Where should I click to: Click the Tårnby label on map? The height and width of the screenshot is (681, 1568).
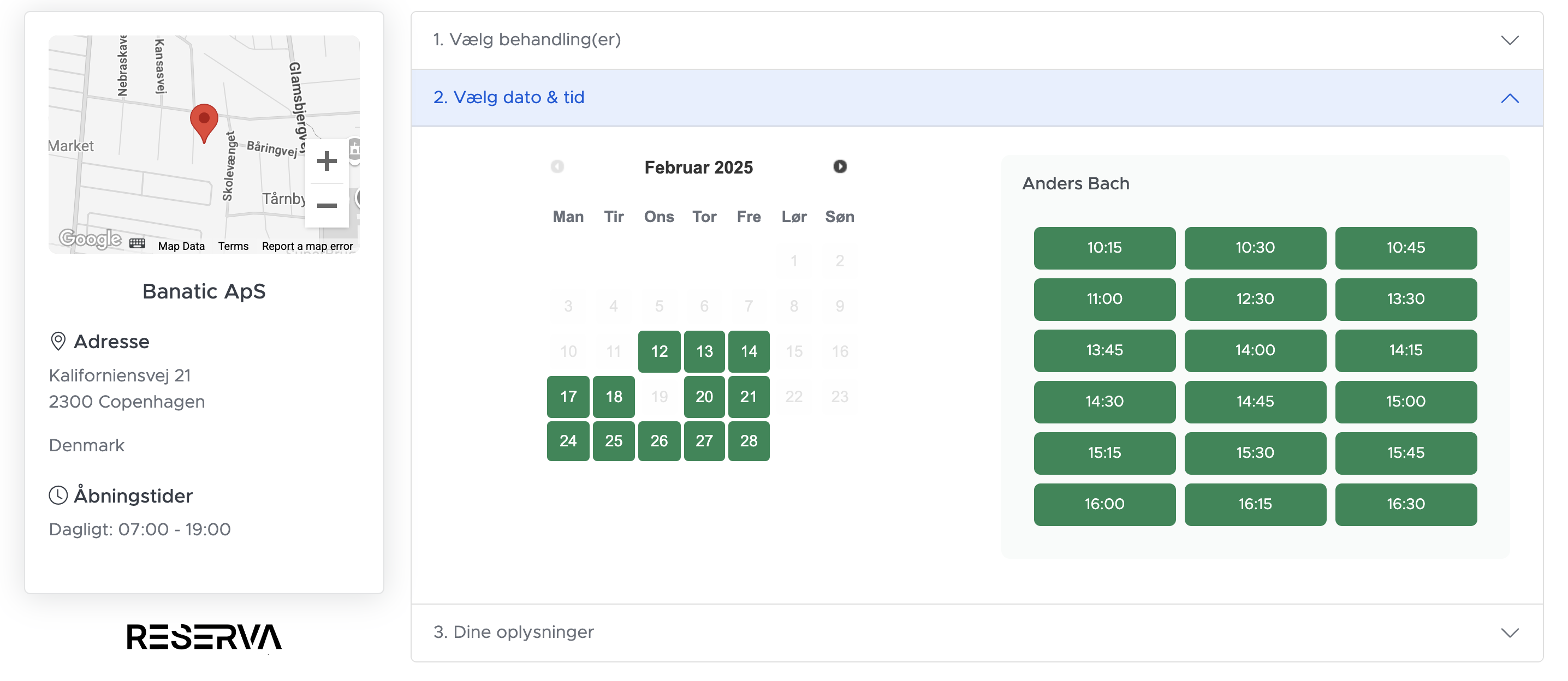click(284, 199)
